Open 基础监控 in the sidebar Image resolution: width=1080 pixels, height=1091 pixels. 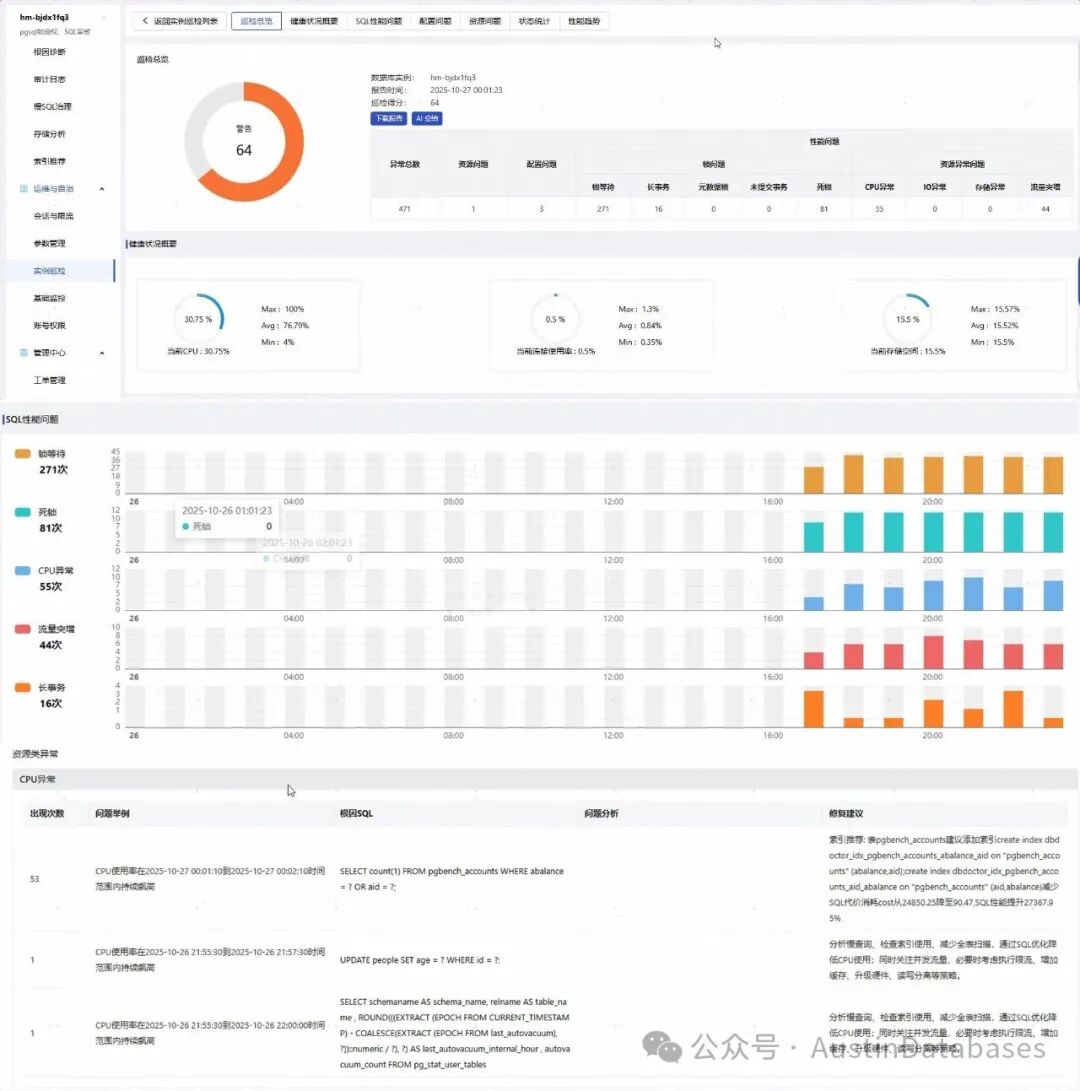click(x=49, y=298)
